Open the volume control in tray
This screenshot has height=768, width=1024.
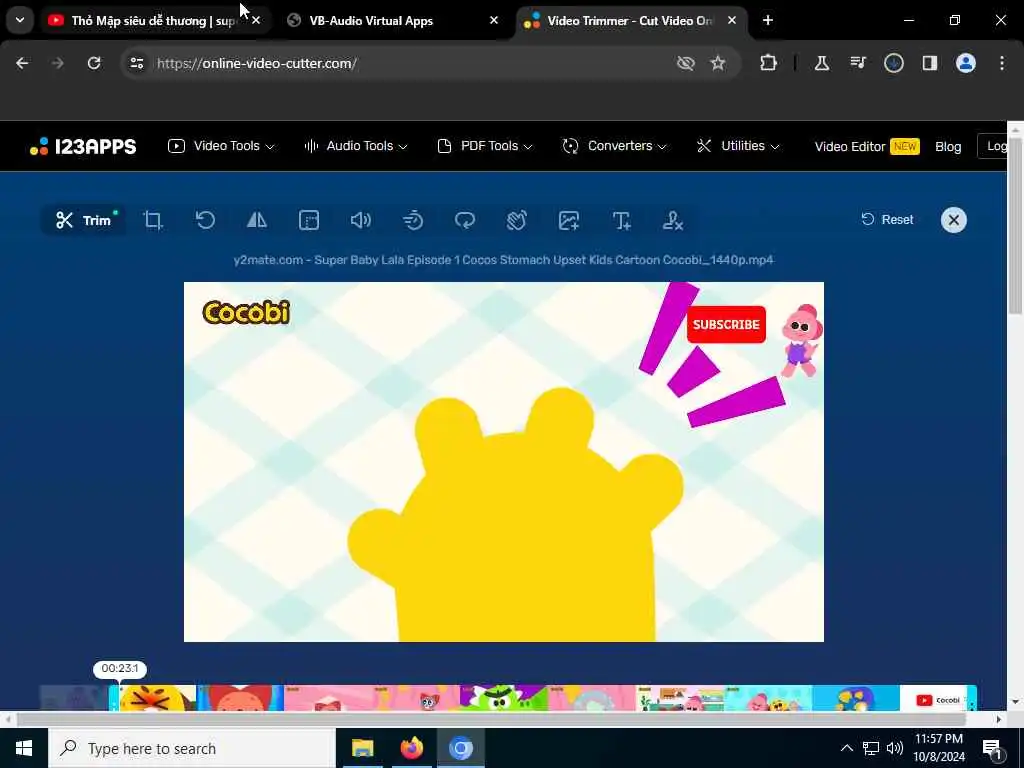coord(895,748)
